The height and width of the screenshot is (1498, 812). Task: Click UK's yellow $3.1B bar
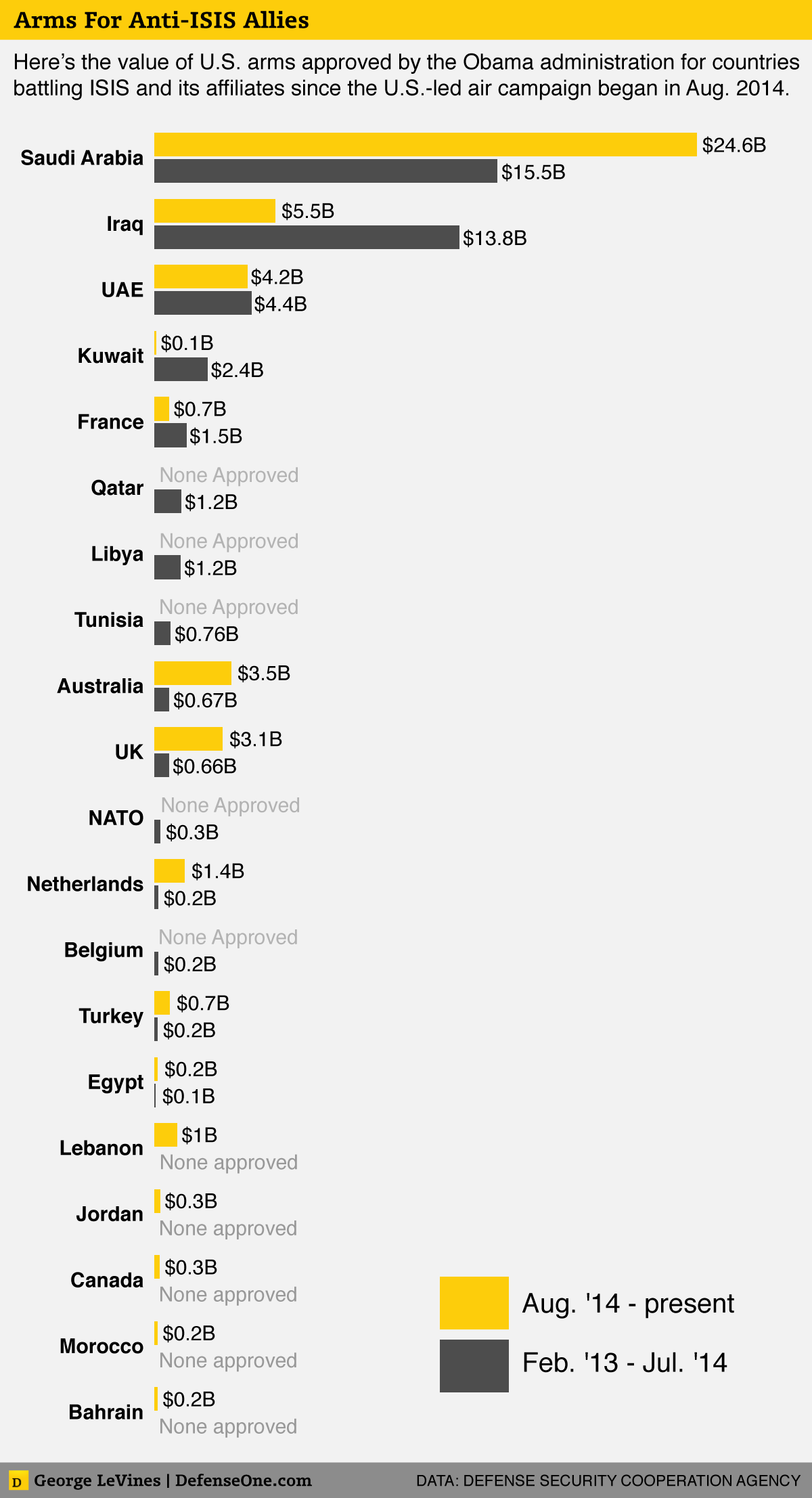point(188,739)
